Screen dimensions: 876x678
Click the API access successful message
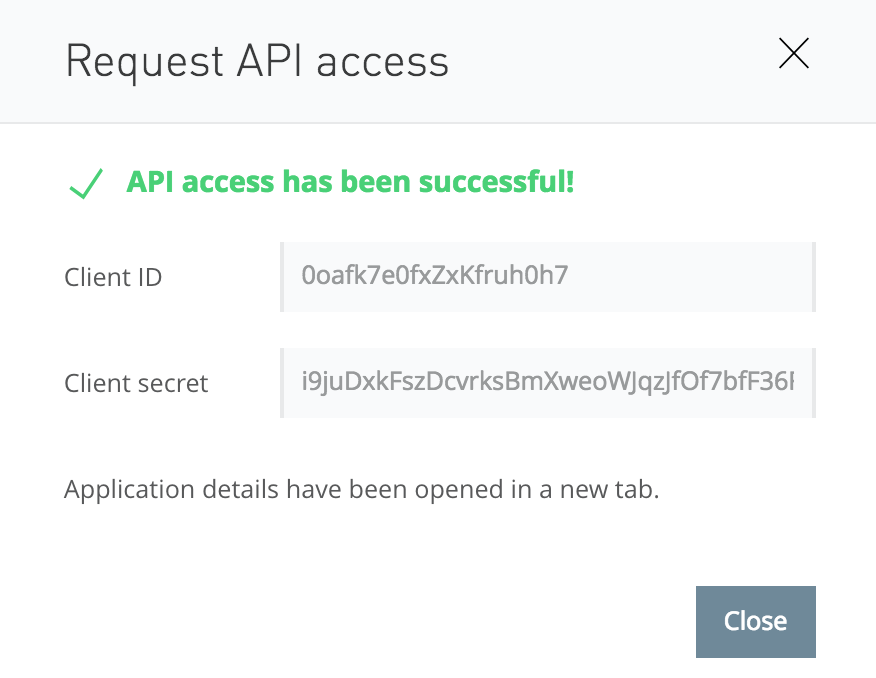click(x=350, y=183)
